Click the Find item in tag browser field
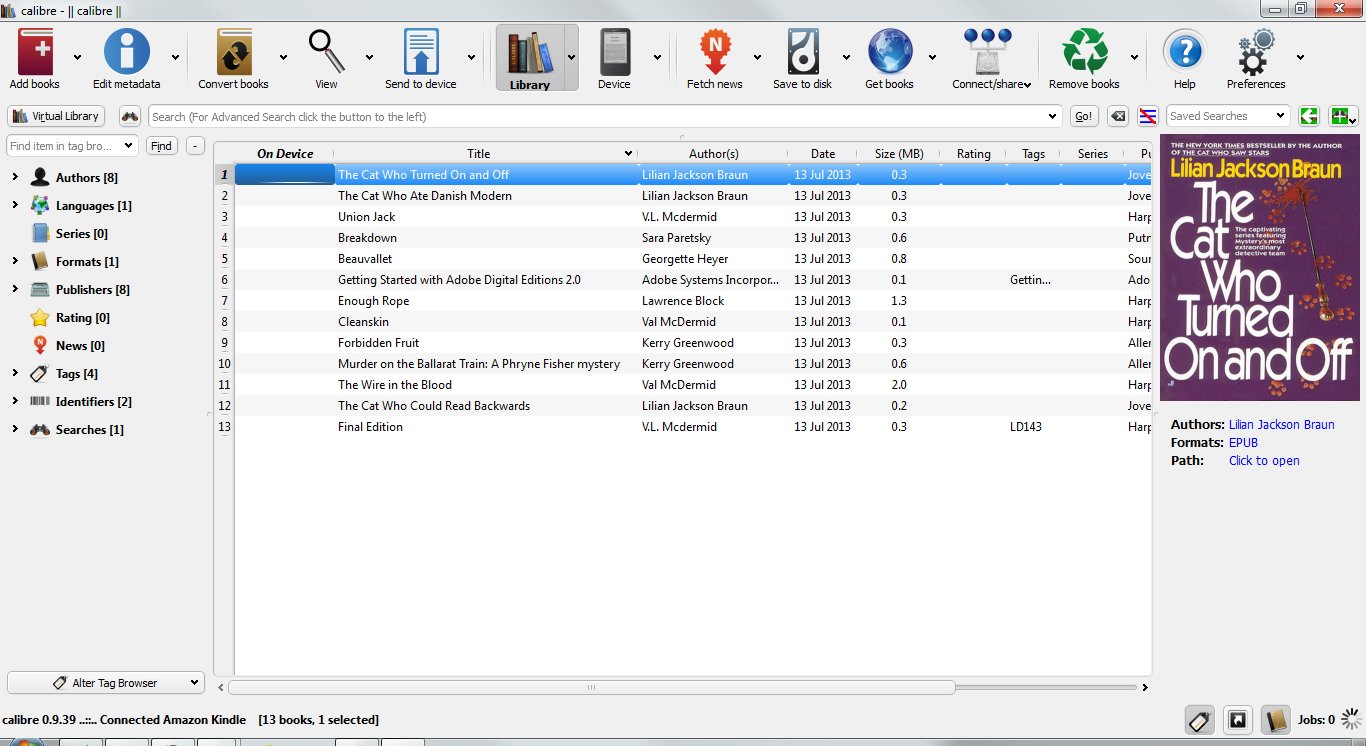Image resolution: width=1366 pixels, height=746 pixels. click(72, 146)
